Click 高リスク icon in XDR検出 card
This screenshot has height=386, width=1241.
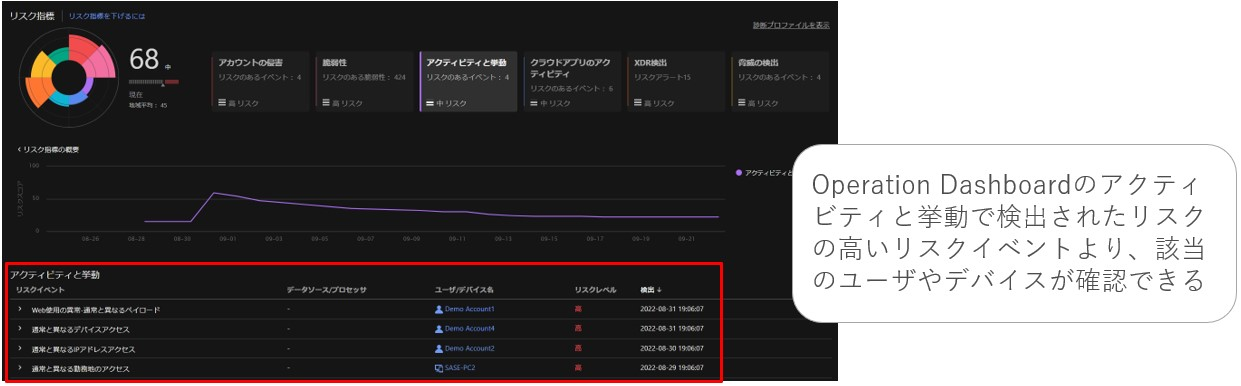[637, 103]
